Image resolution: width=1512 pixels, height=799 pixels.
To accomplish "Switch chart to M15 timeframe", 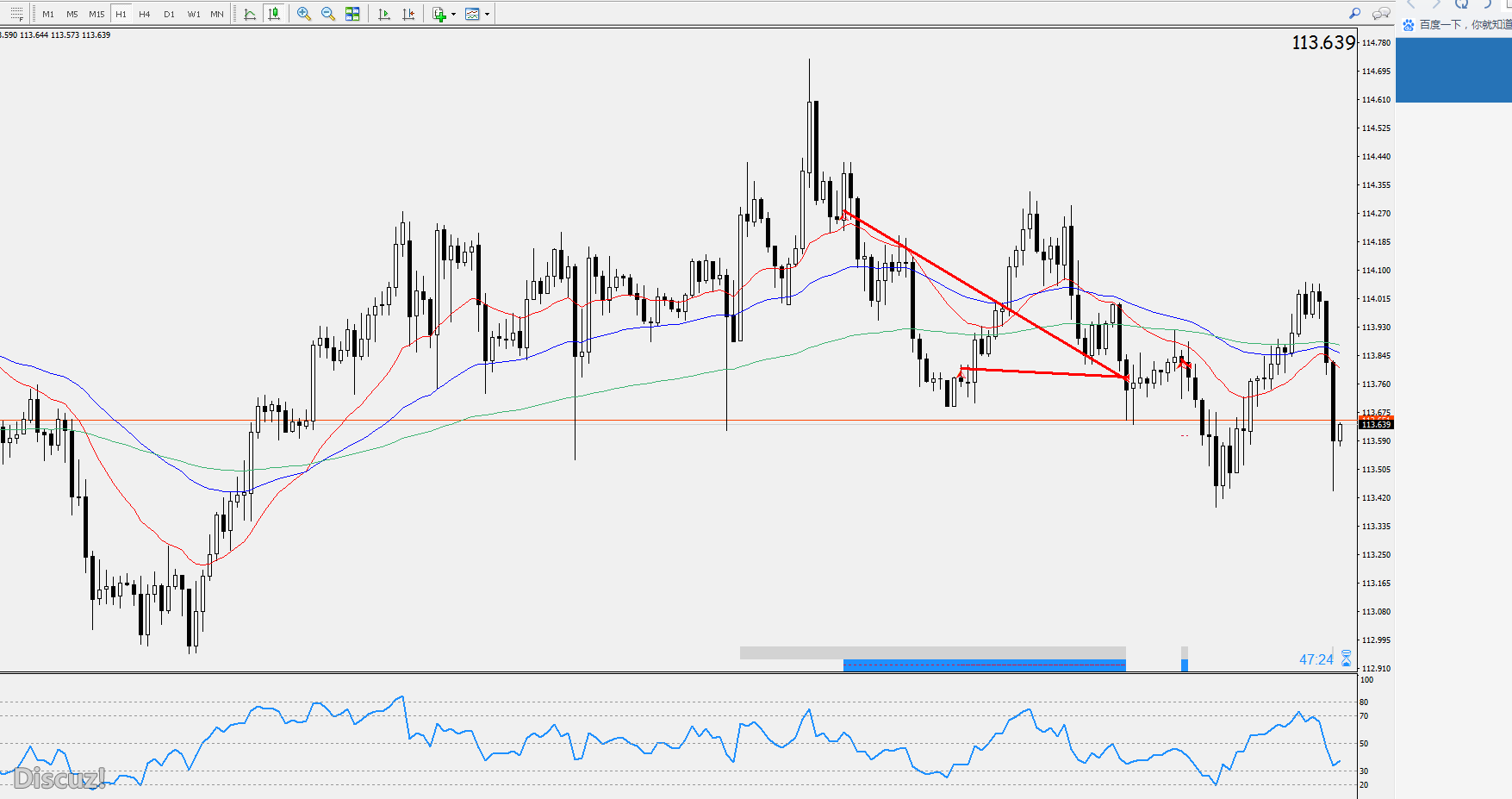I will [96, 14].
